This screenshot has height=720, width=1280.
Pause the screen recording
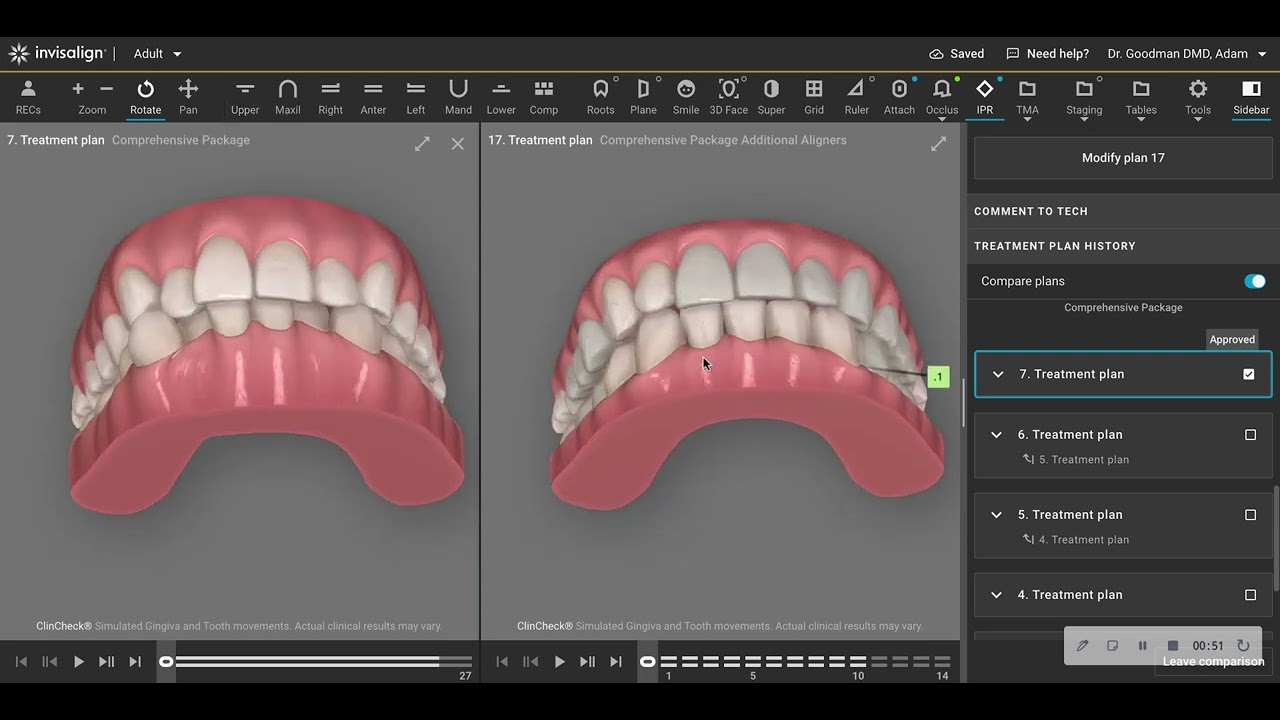[x=1142, y=646]
